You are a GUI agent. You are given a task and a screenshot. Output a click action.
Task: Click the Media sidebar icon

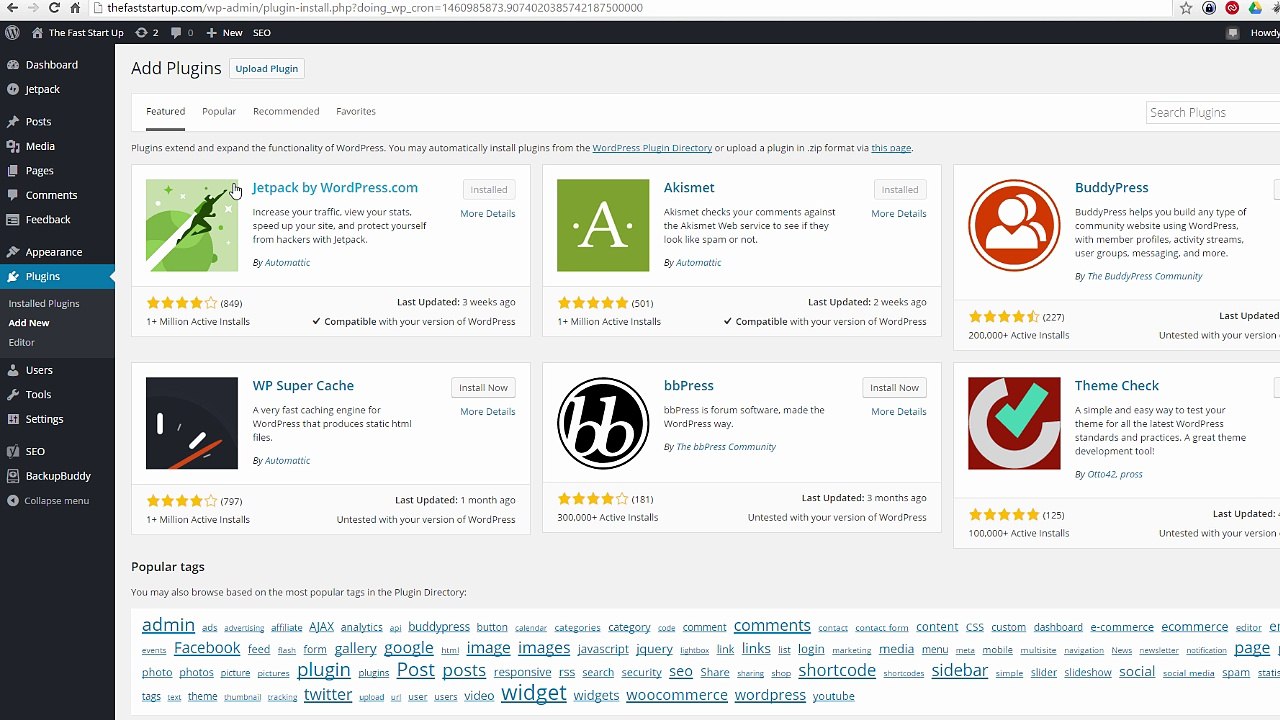[13, 146]
